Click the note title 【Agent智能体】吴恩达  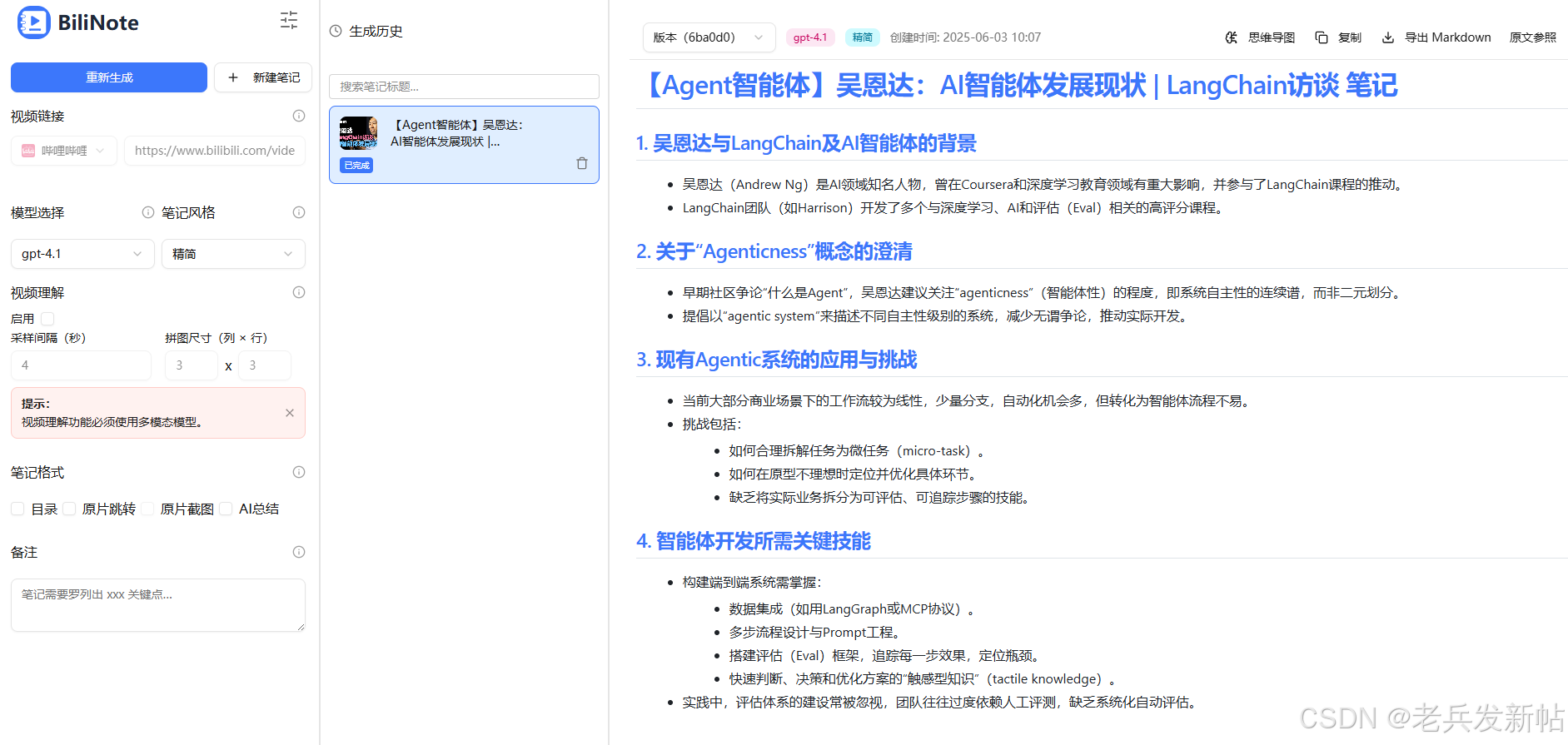(1018, 85)
